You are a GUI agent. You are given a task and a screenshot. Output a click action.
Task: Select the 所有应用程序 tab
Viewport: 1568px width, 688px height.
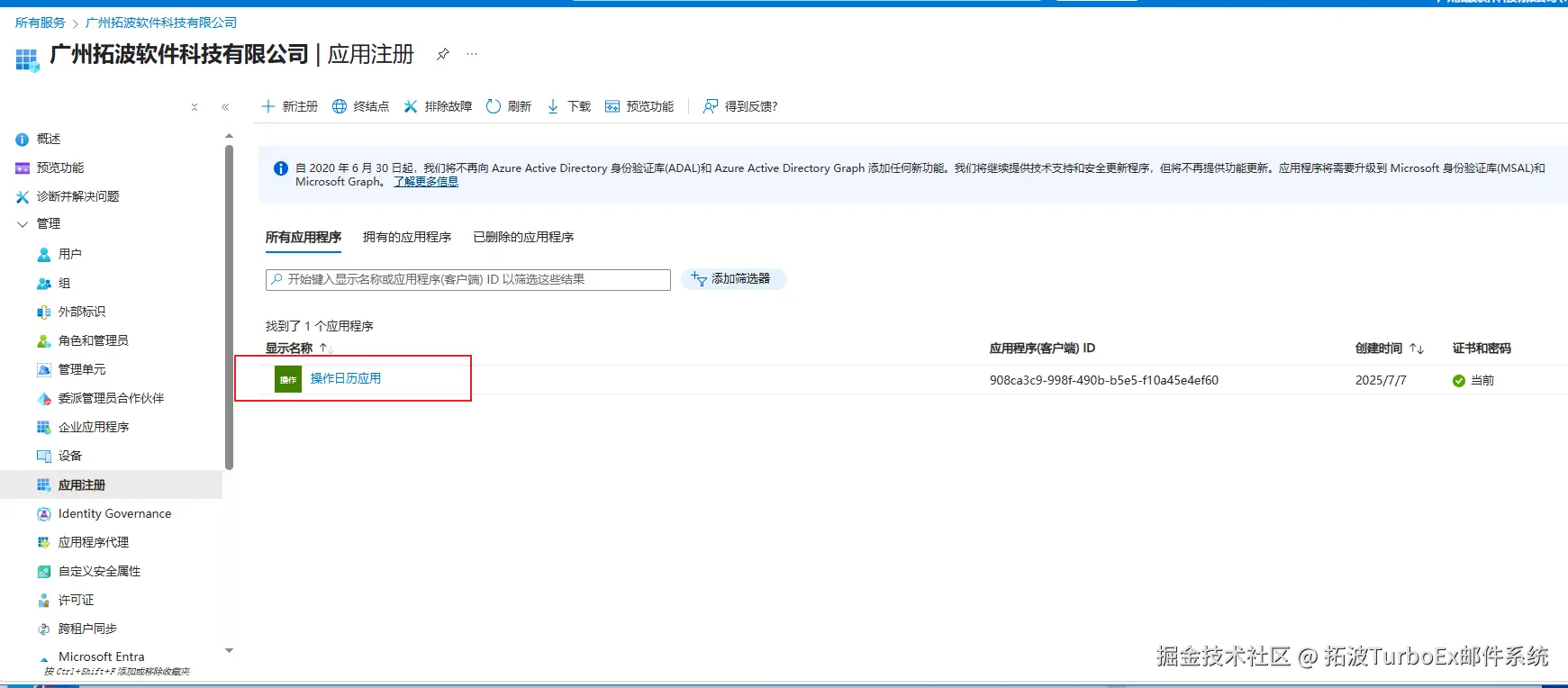tap(304, 237)
